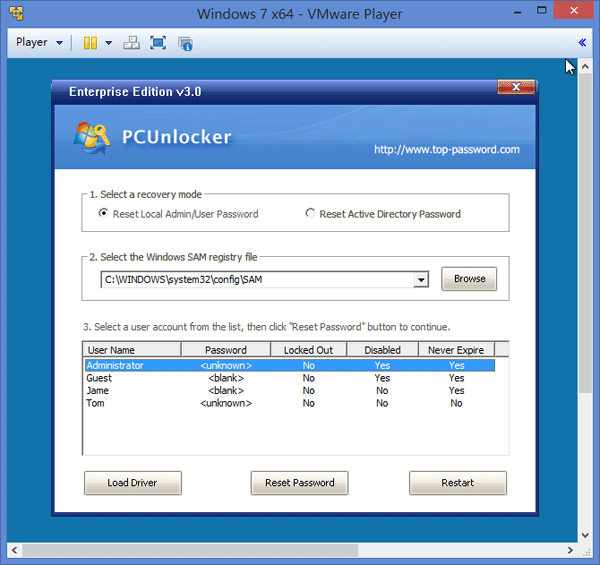Click the Reset Password button
Screen dimensions: 600x565
300,483
